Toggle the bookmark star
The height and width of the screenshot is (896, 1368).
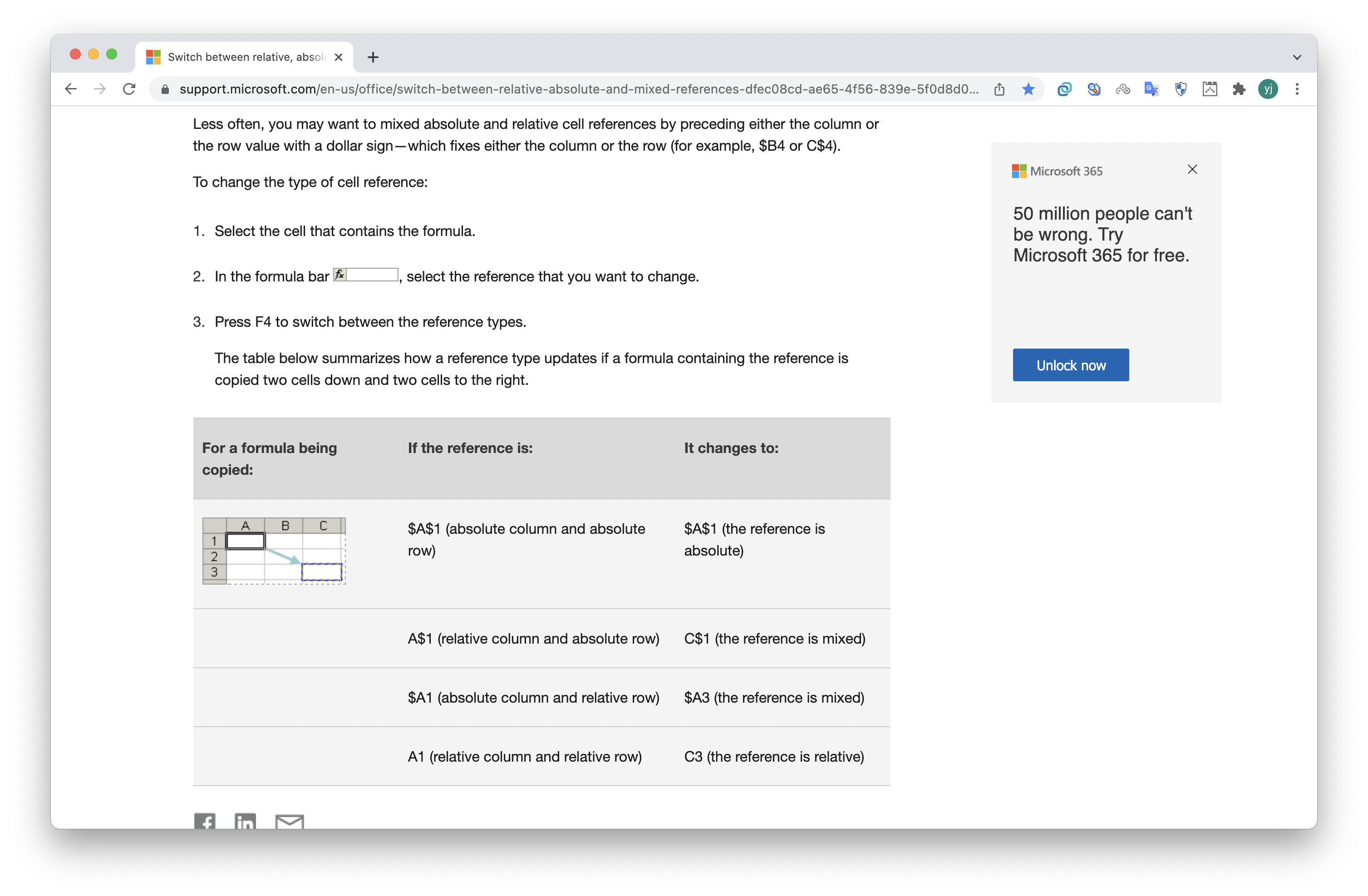pyautogui.click(x=1028, y=89)
